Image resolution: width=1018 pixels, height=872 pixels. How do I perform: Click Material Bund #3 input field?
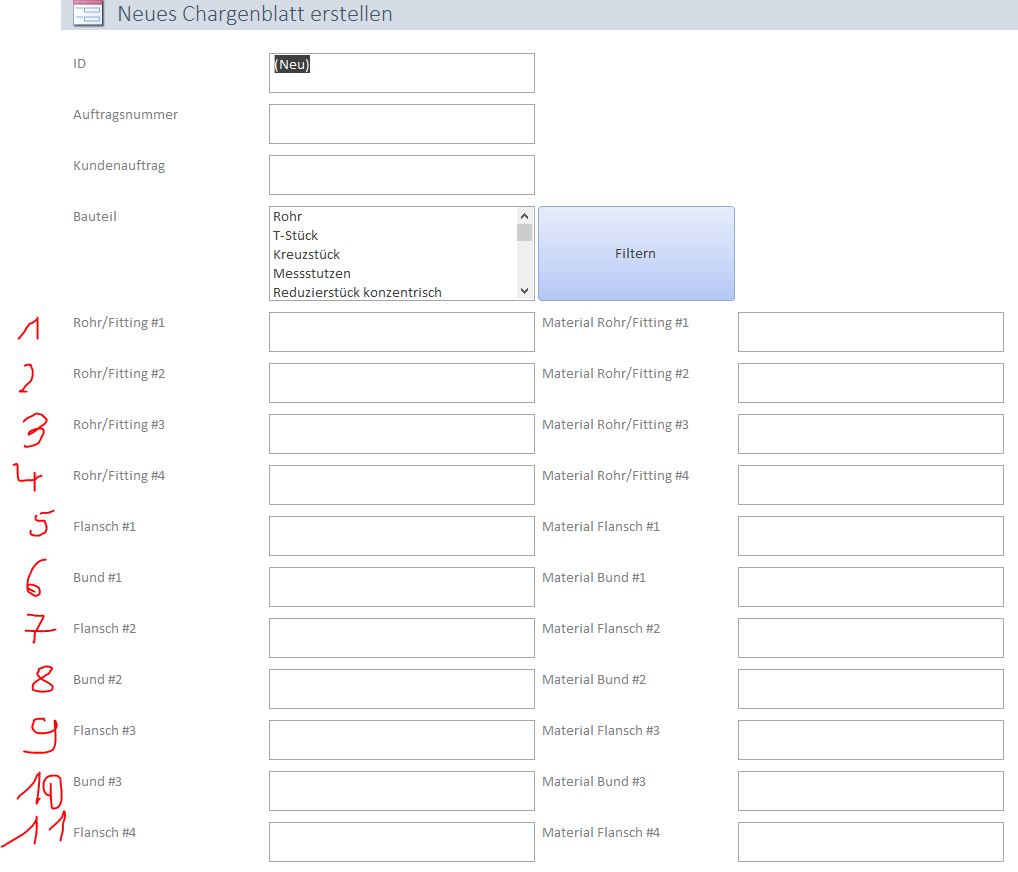(871, 791)
